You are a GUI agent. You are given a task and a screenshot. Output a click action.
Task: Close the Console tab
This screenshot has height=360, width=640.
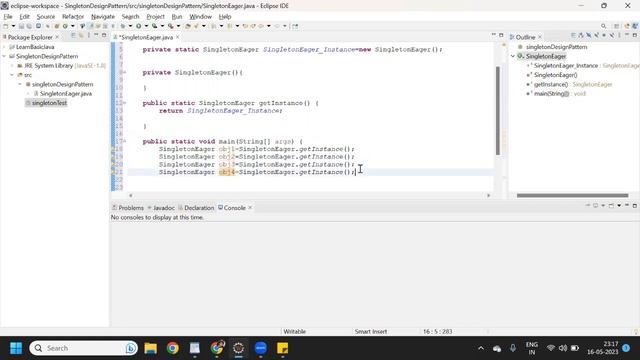pyautogui.click(x=250, y=208)
